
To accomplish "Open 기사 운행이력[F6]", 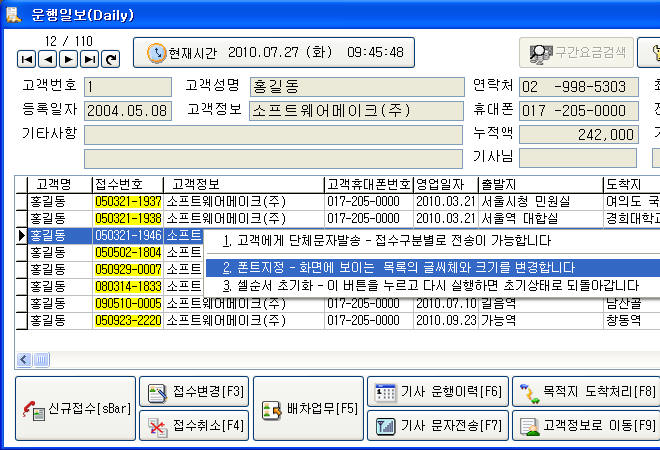I will pos(438,392).
